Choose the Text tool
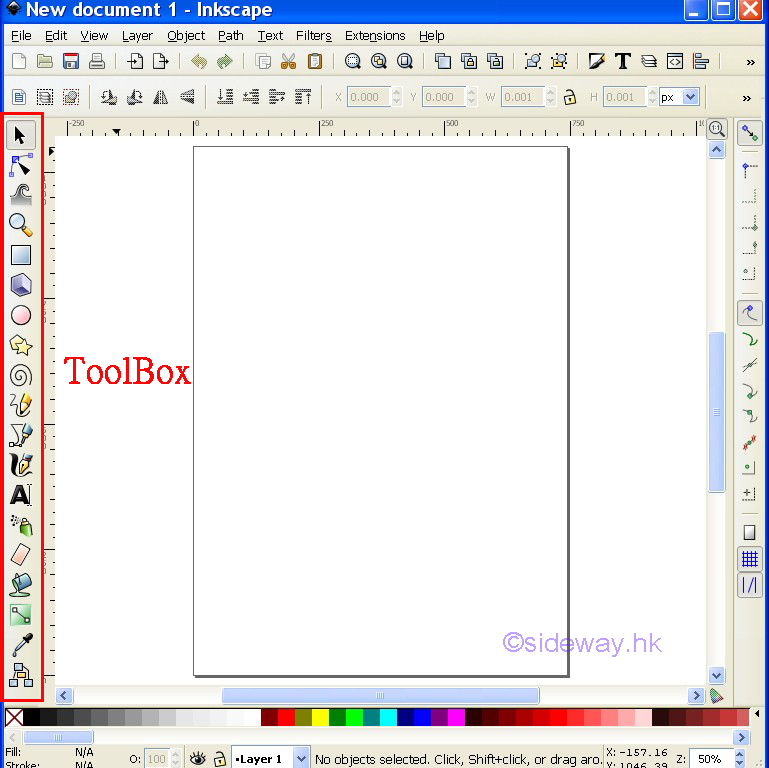Viewport: 769px width, 768px height. (x=21, y=495)
